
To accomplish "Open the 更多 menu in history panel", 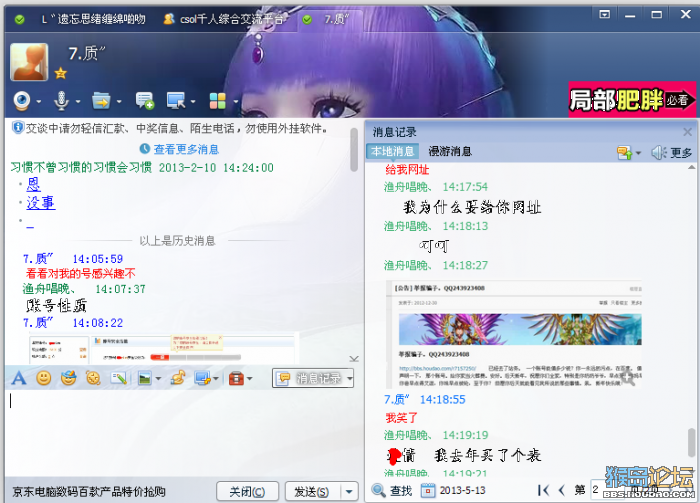I will click(x=681, y=153).
